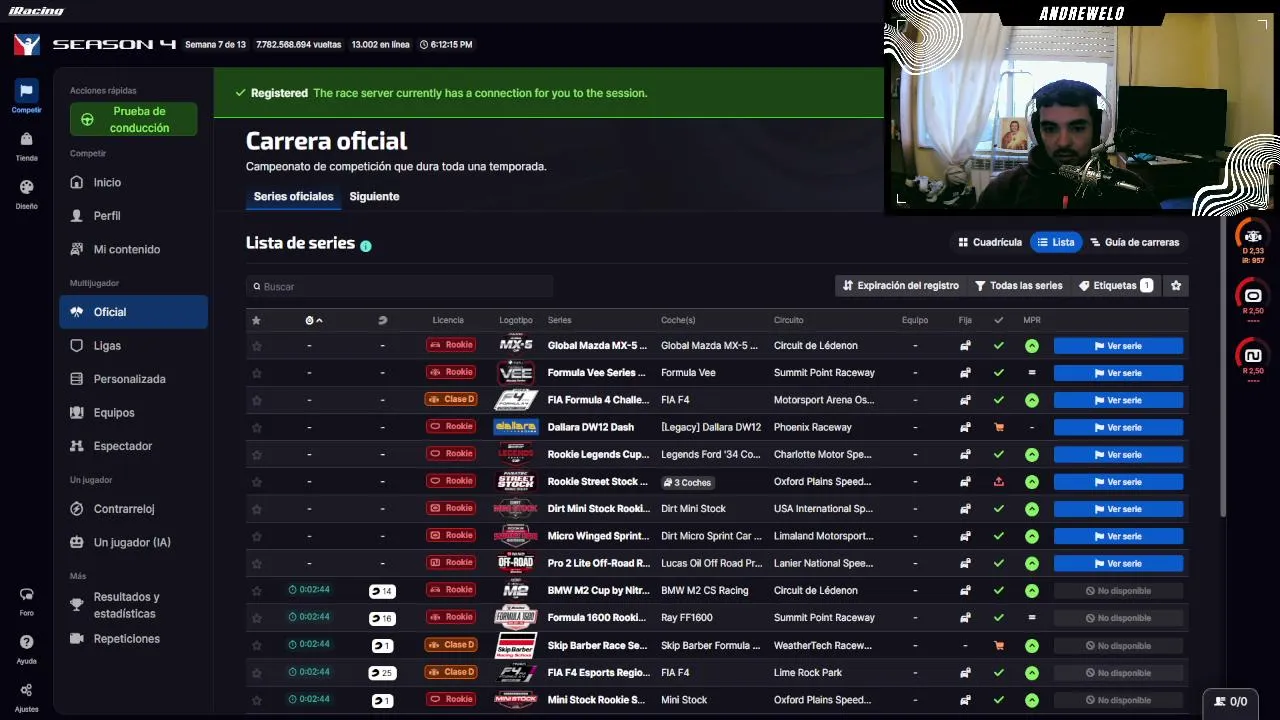Open Repeticiones in the sidebar

pos(133,639)
